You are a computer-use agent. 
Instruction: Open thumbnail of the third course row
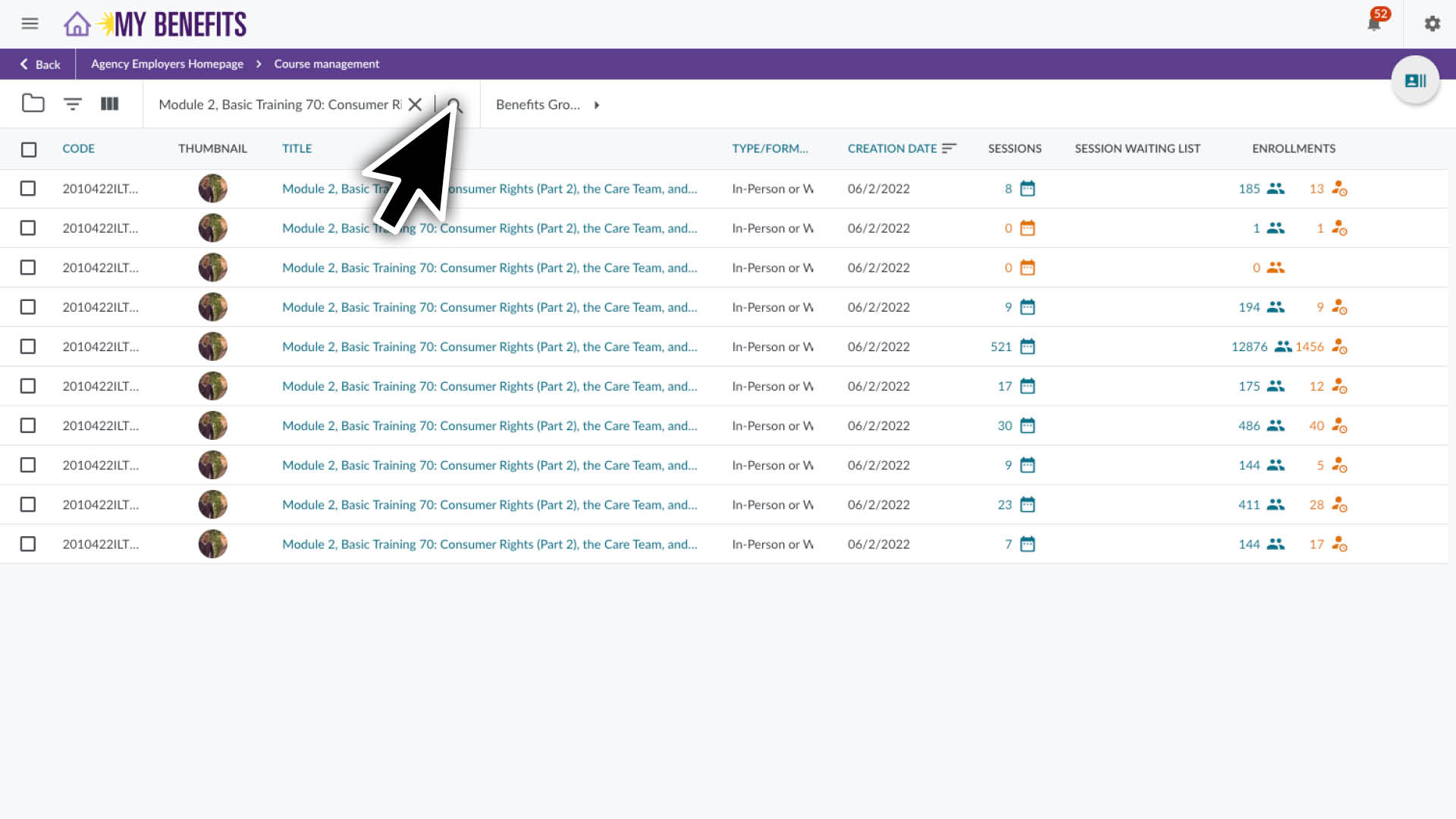(x=212, y=268)
